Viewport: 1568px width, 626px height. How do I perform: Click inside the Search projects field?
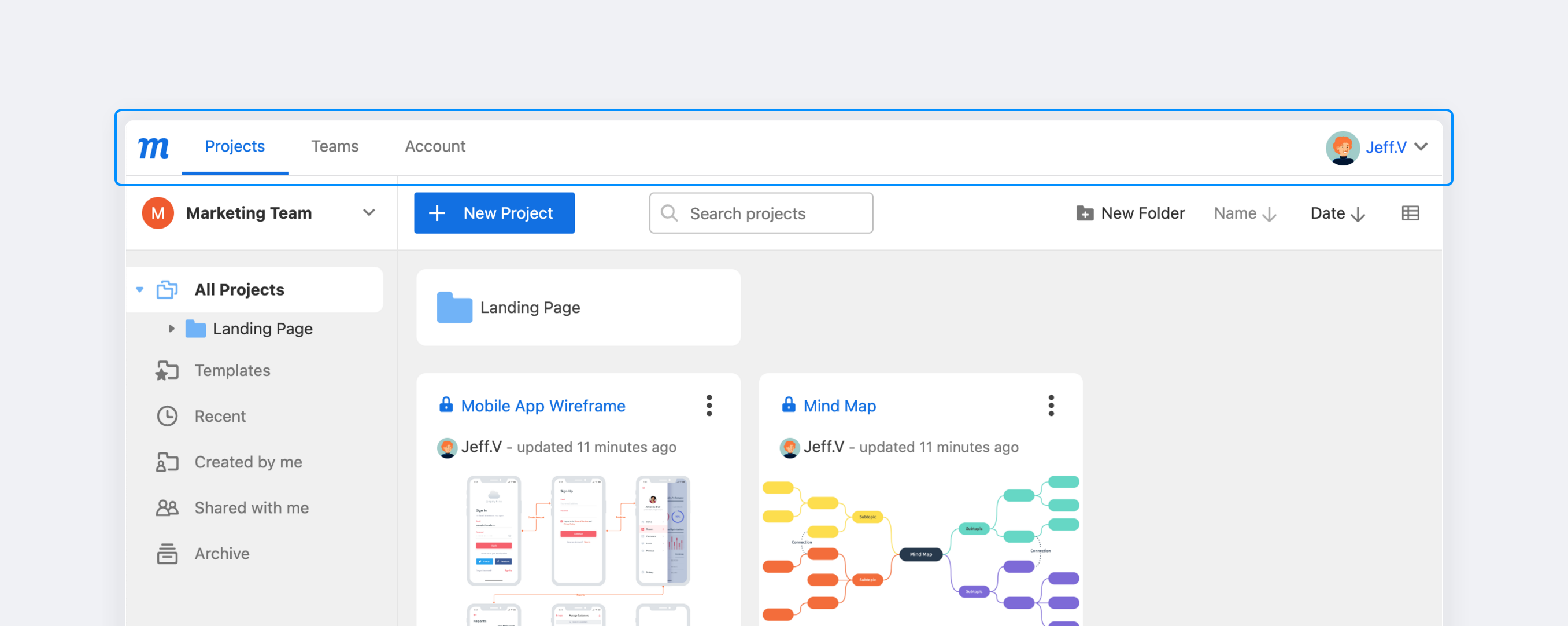(x=760, y=212)
